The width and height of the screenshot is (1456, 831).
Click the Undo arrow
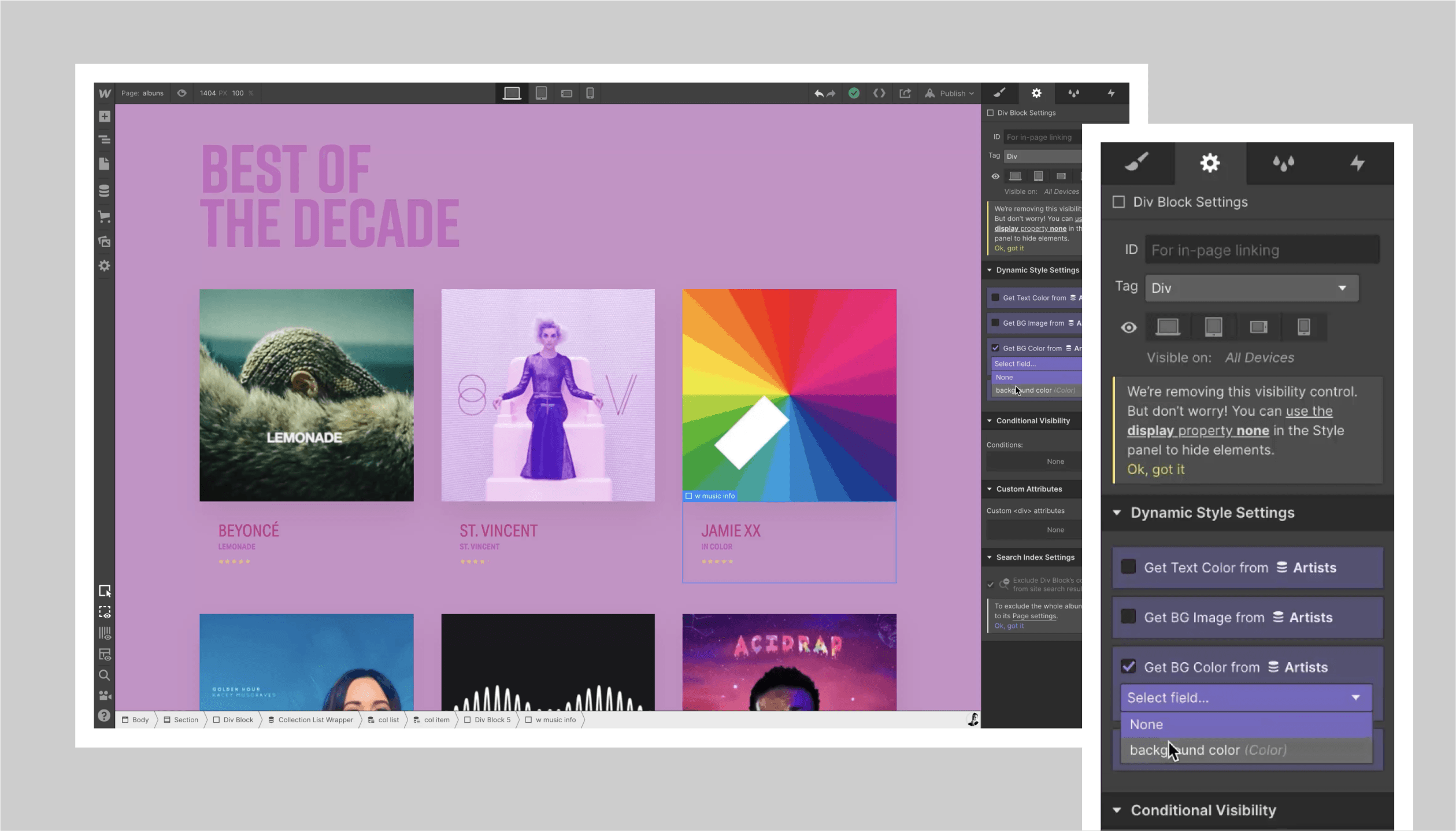[818, 93]
